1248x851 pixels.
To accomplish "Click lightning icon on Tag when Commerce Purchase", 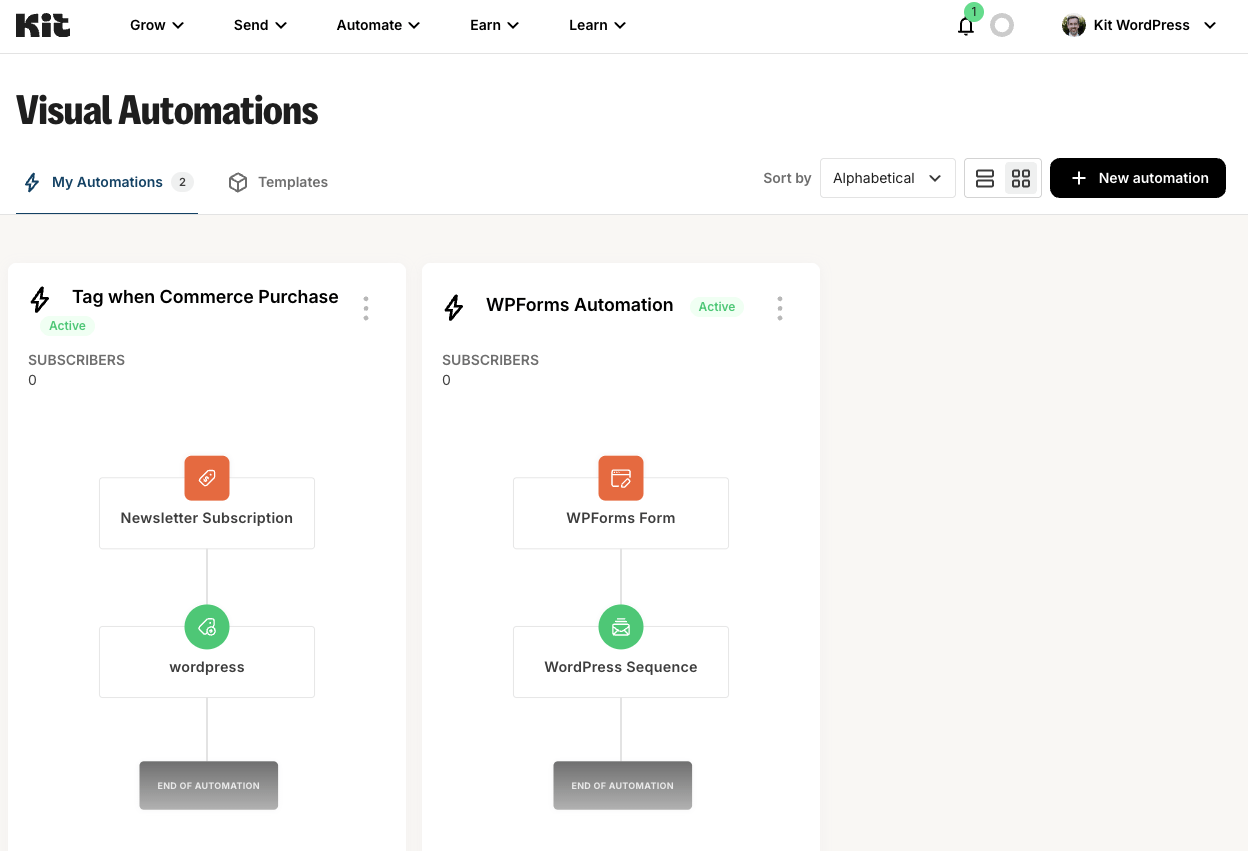I will (x=40, y=299).
